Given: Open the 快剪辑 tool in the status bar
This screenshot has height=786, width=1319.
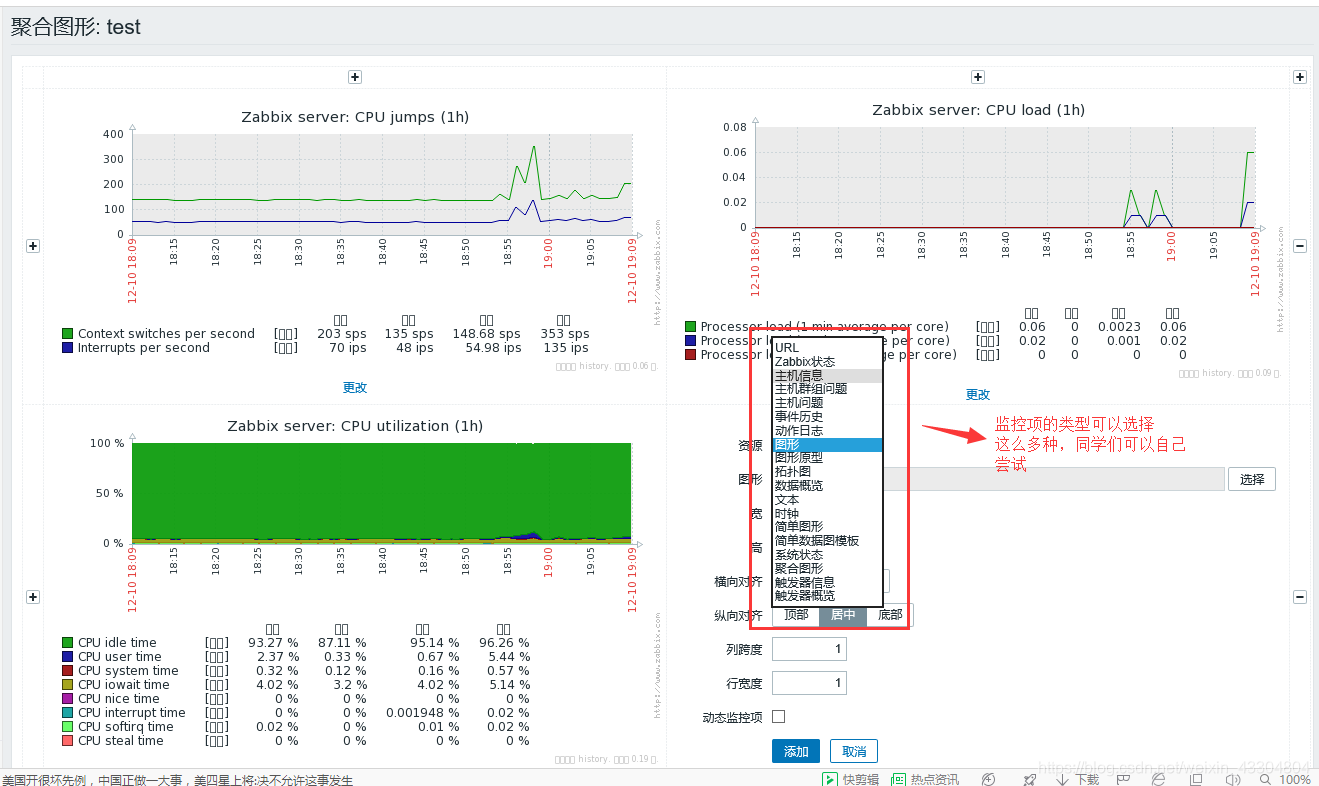Looking at the screenshot, I should click(851, 779).
